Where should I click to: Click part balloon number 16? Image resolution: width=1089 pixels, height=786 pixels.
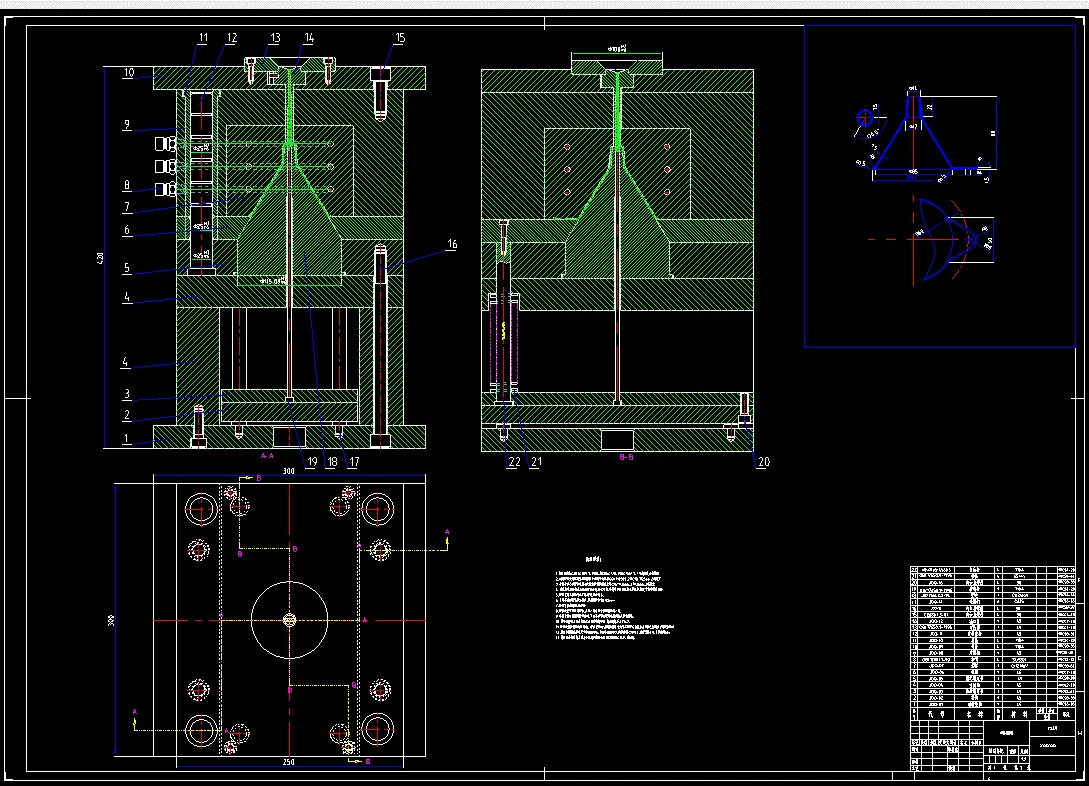[452, 244]
